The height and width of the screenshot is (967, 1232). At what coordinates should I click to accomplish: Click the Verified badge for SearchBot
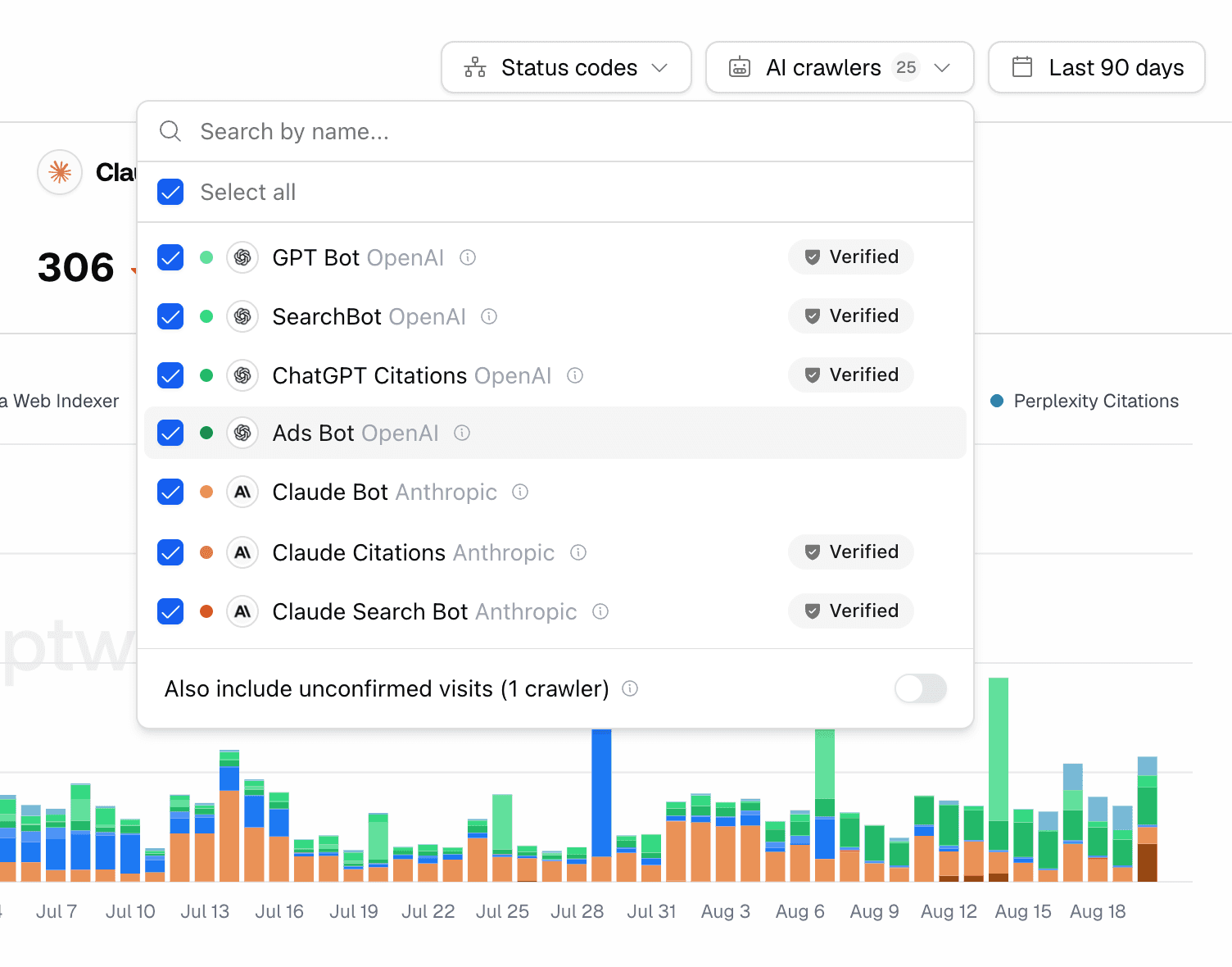click(x=851, y=316)
